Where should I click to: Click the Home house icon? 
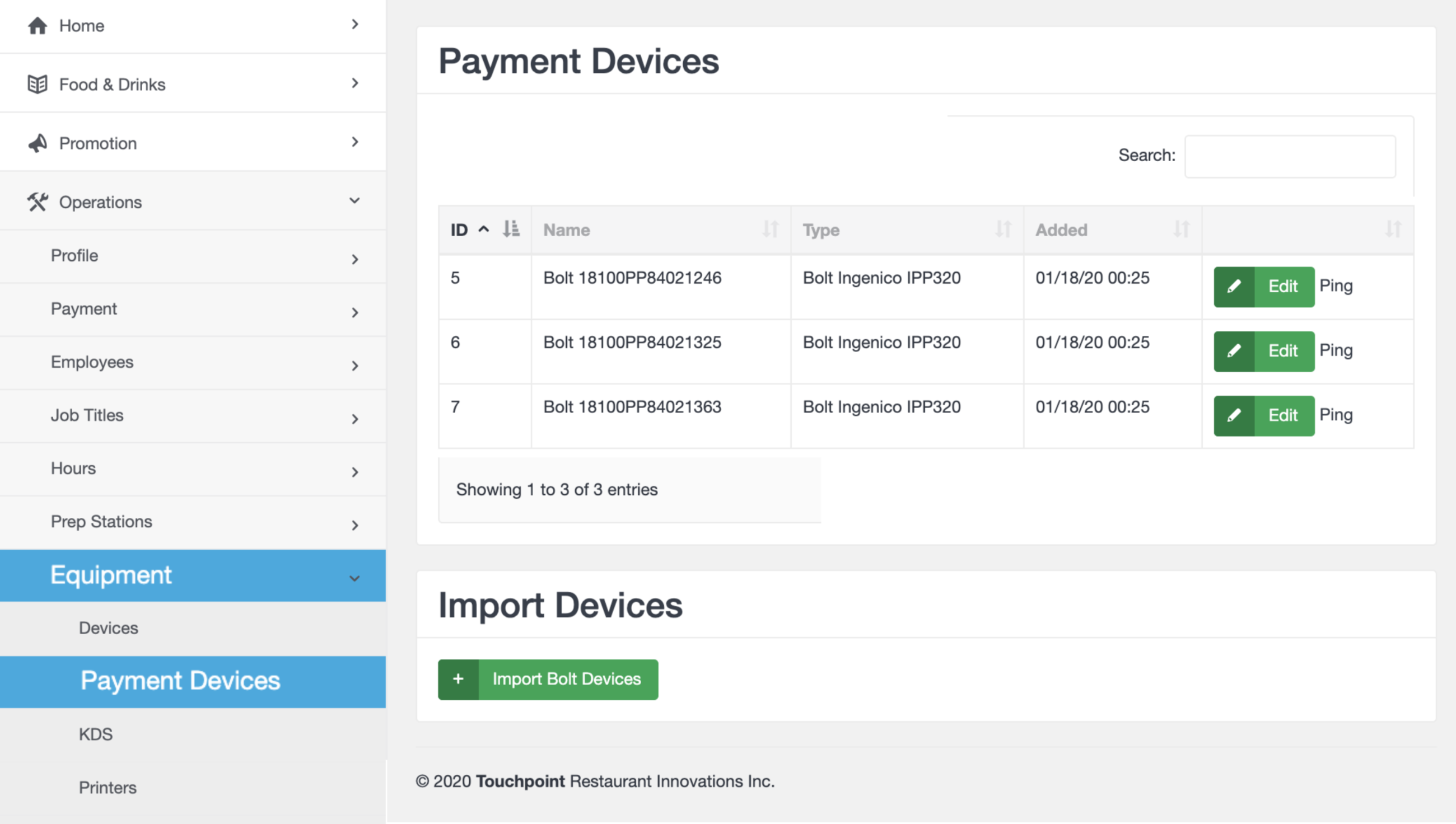pos(38,25)
